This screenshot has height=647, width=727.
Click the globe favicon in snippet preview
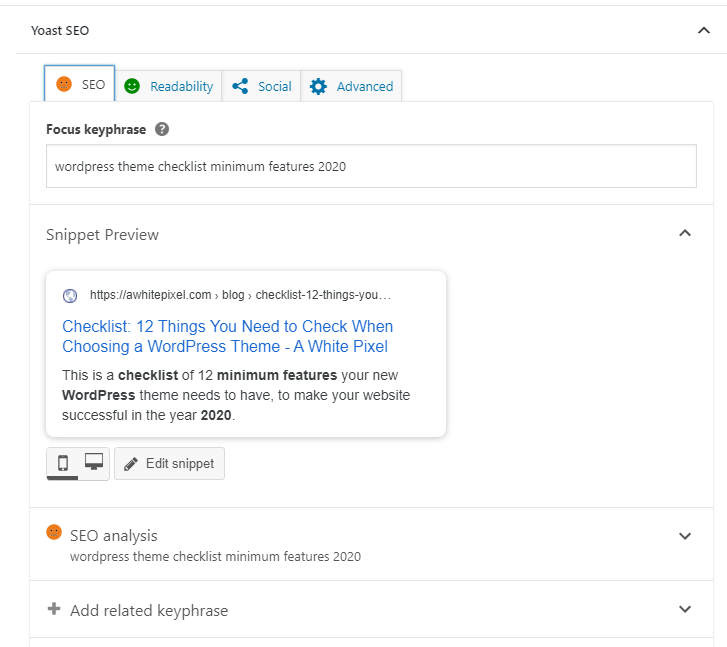click(70, 295)
